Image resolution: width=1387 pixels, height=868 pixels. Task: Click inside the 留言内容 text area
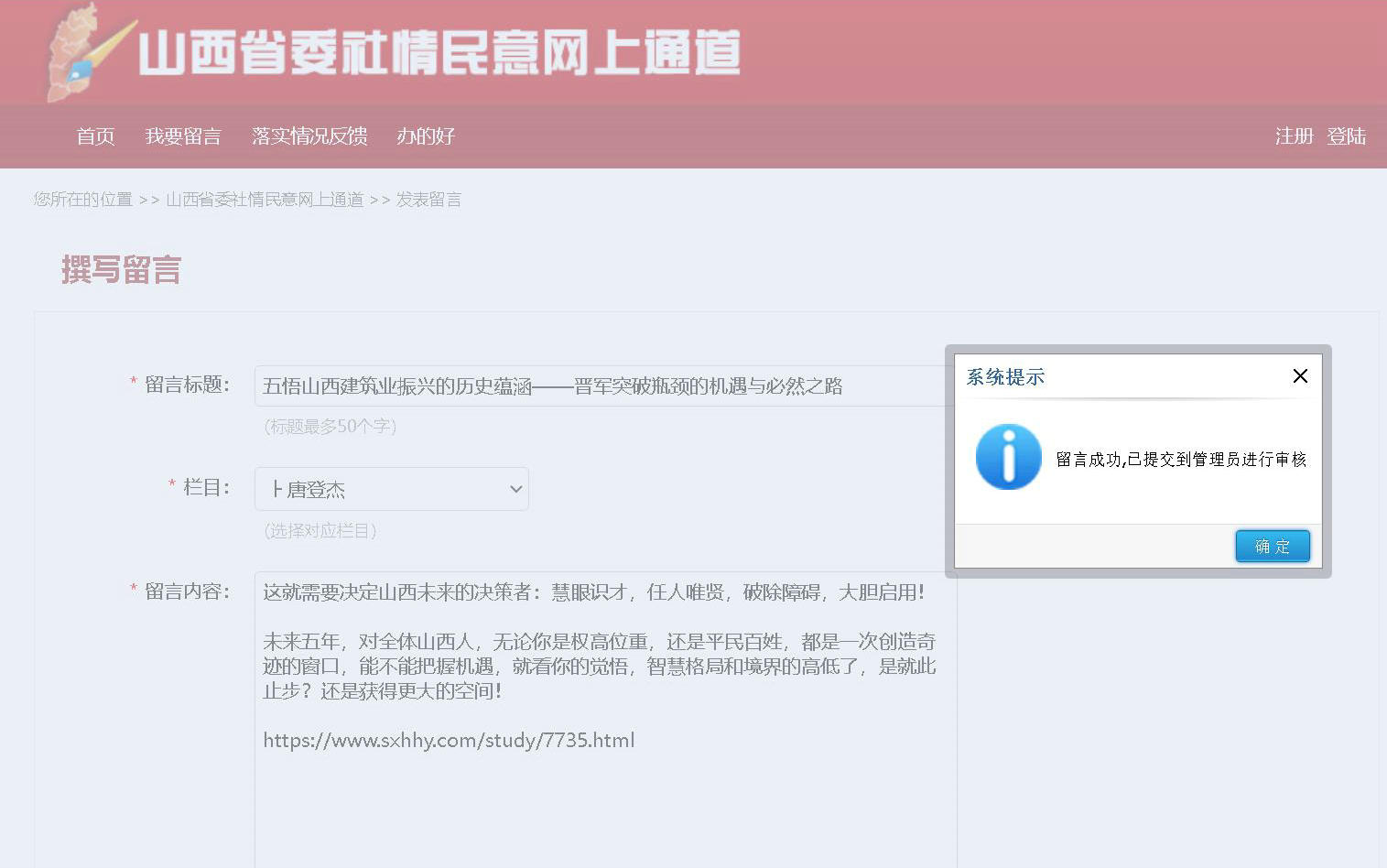[x=604, y=787]
